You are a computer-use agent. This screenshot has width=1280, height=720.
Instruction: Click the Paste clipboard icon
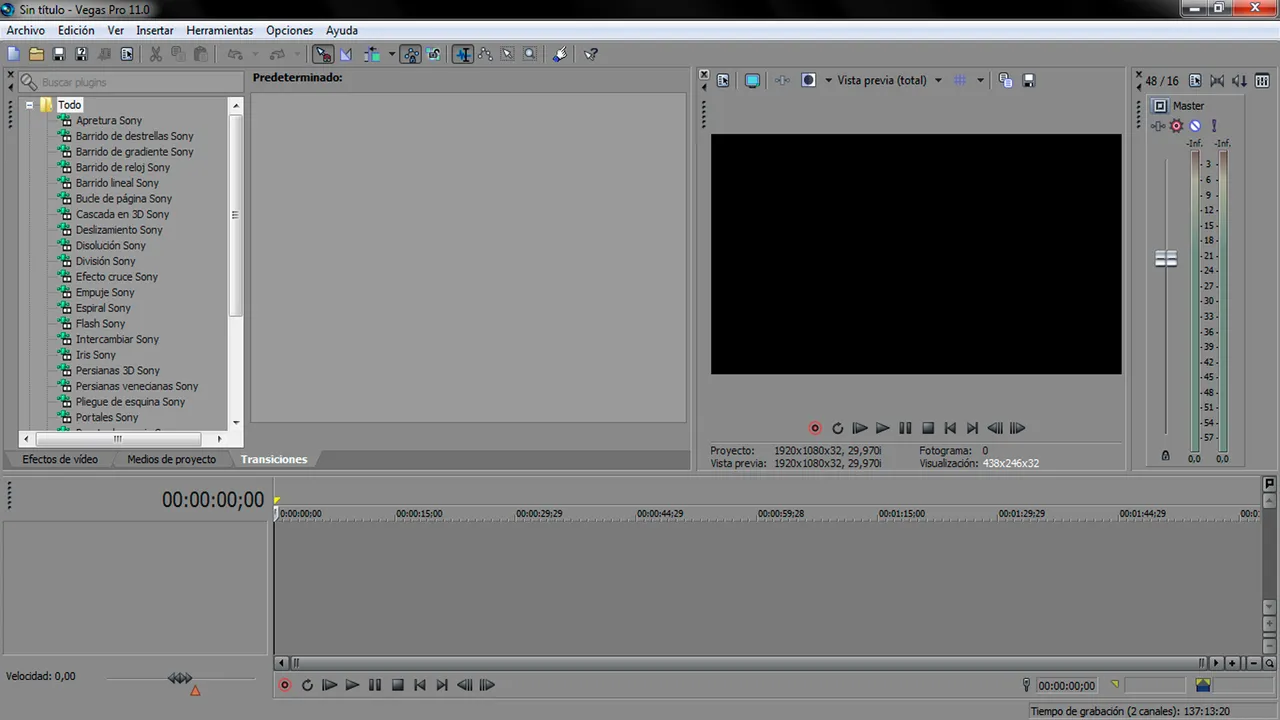[x=200, y=54]
